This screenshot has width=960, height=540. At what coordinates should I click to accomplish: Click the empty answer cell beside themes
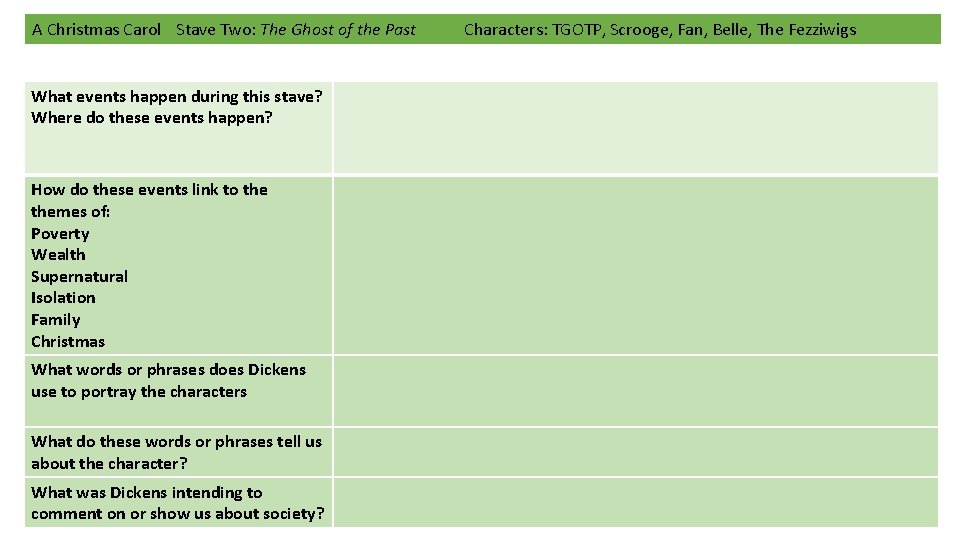pos(636,266)
